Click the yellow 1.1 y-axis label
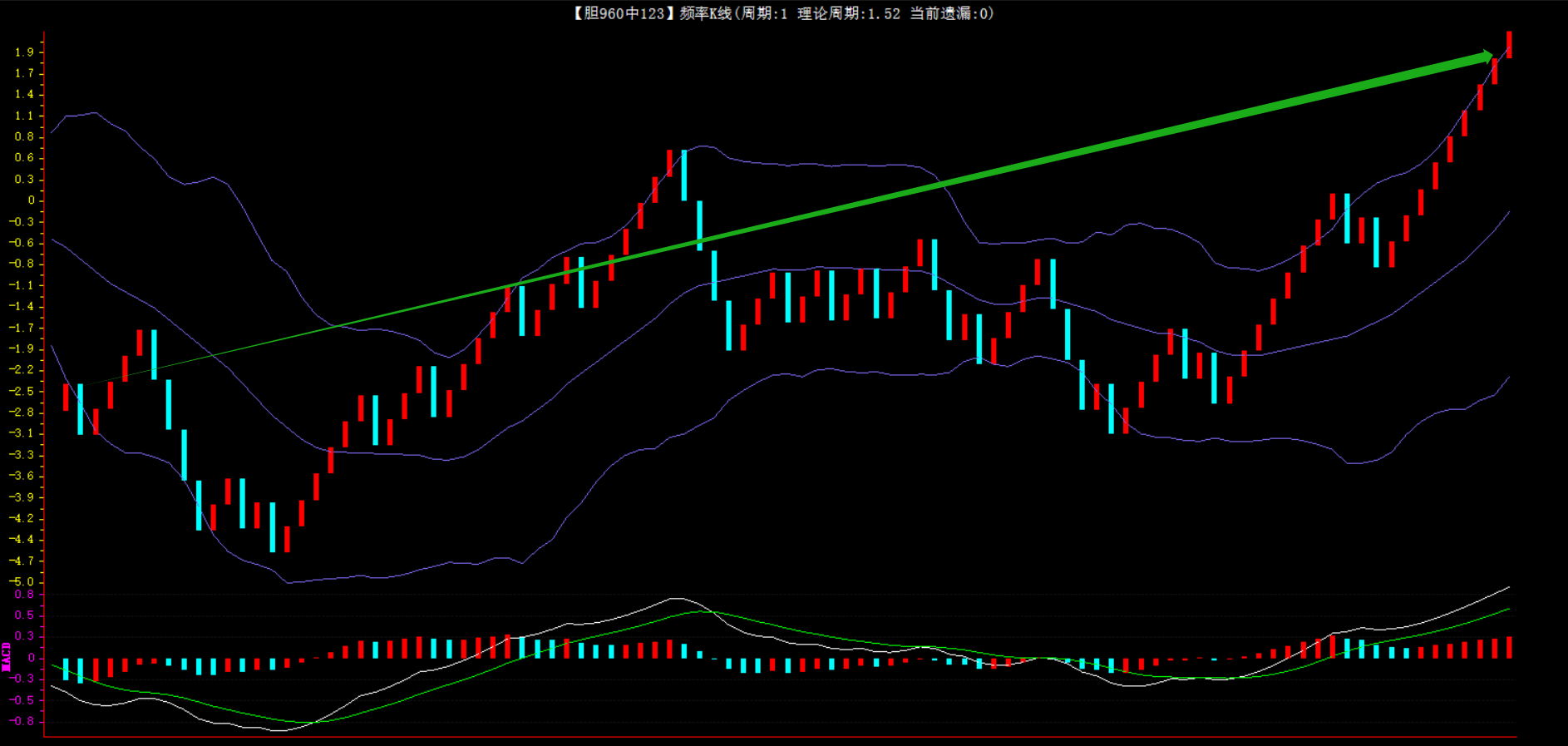 [x=24, y=116]
